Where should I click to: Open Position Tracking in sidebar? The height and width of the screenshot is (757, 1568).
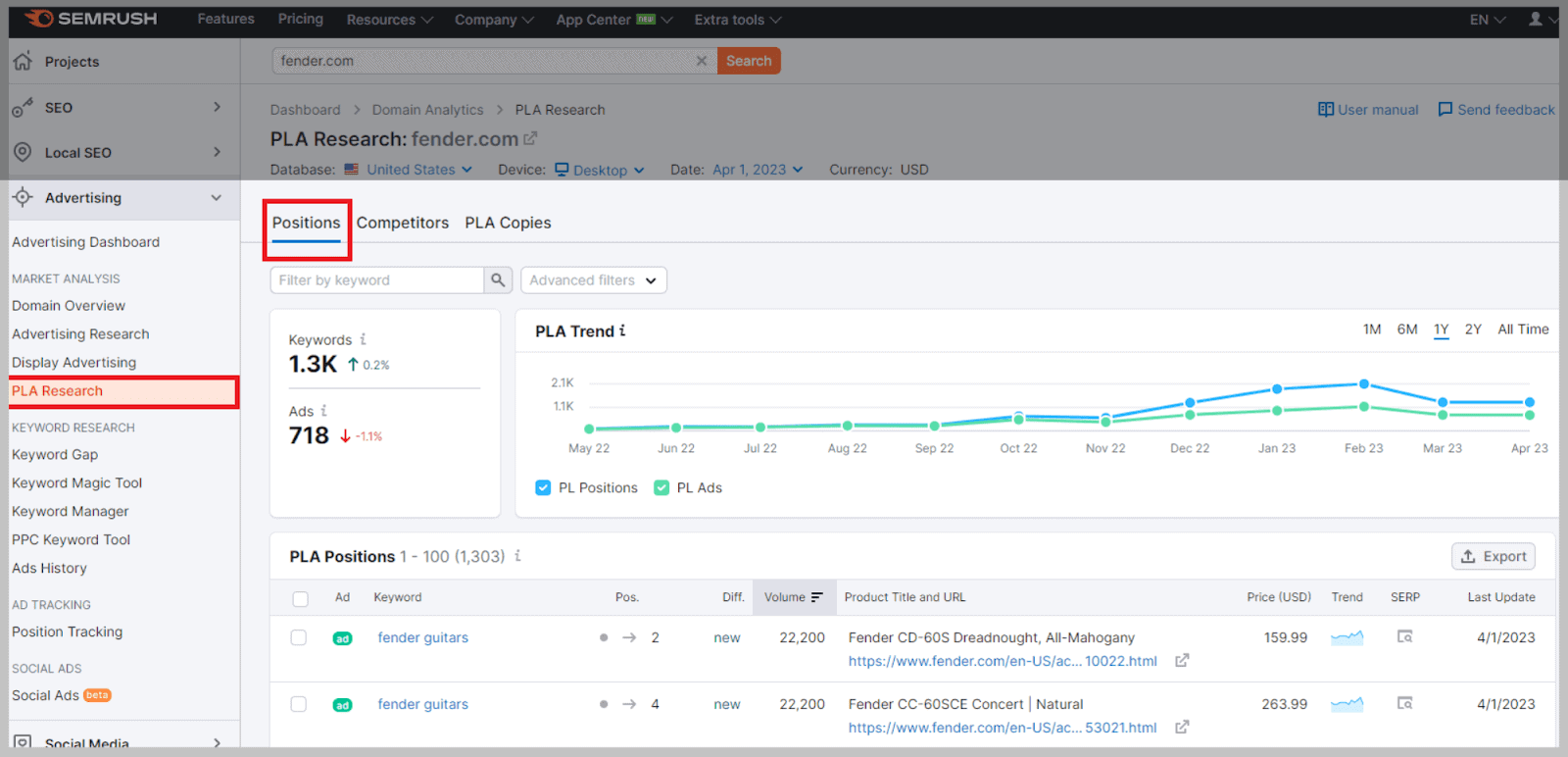67,631
